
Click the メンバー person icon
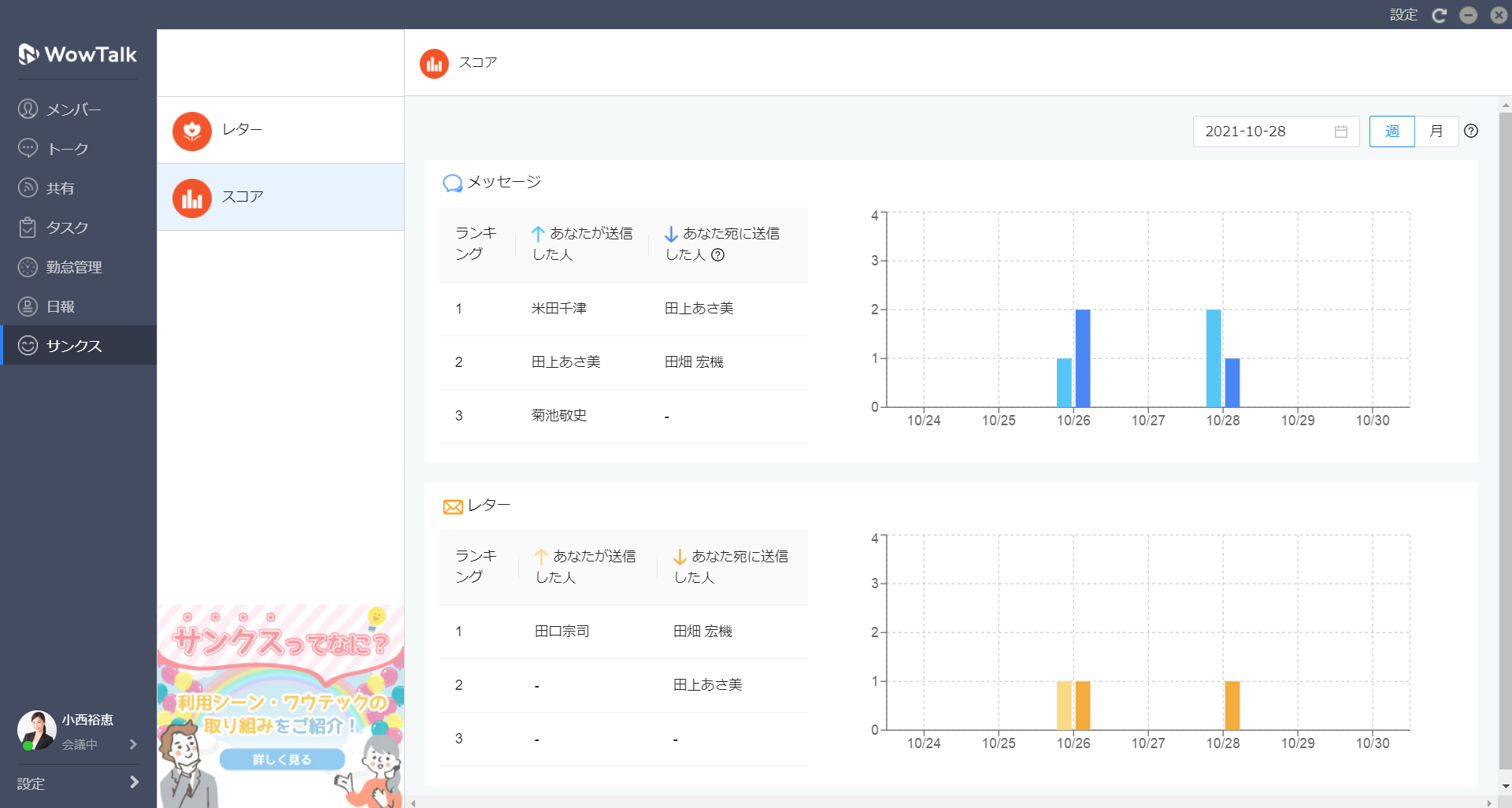click(x=28, y=109)
